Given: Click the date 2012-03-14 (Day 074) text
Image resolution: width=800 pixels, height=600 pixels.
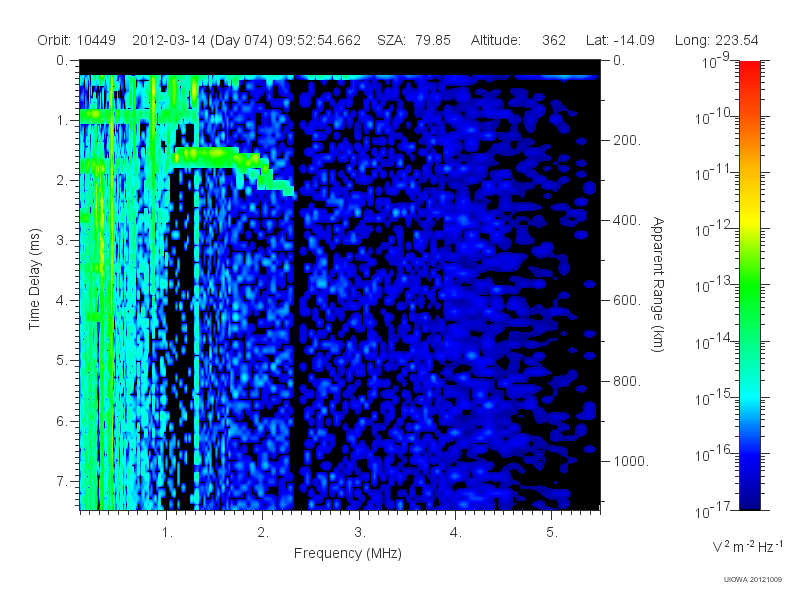Looking at the screenshot, I should click(x=203, y=40).
